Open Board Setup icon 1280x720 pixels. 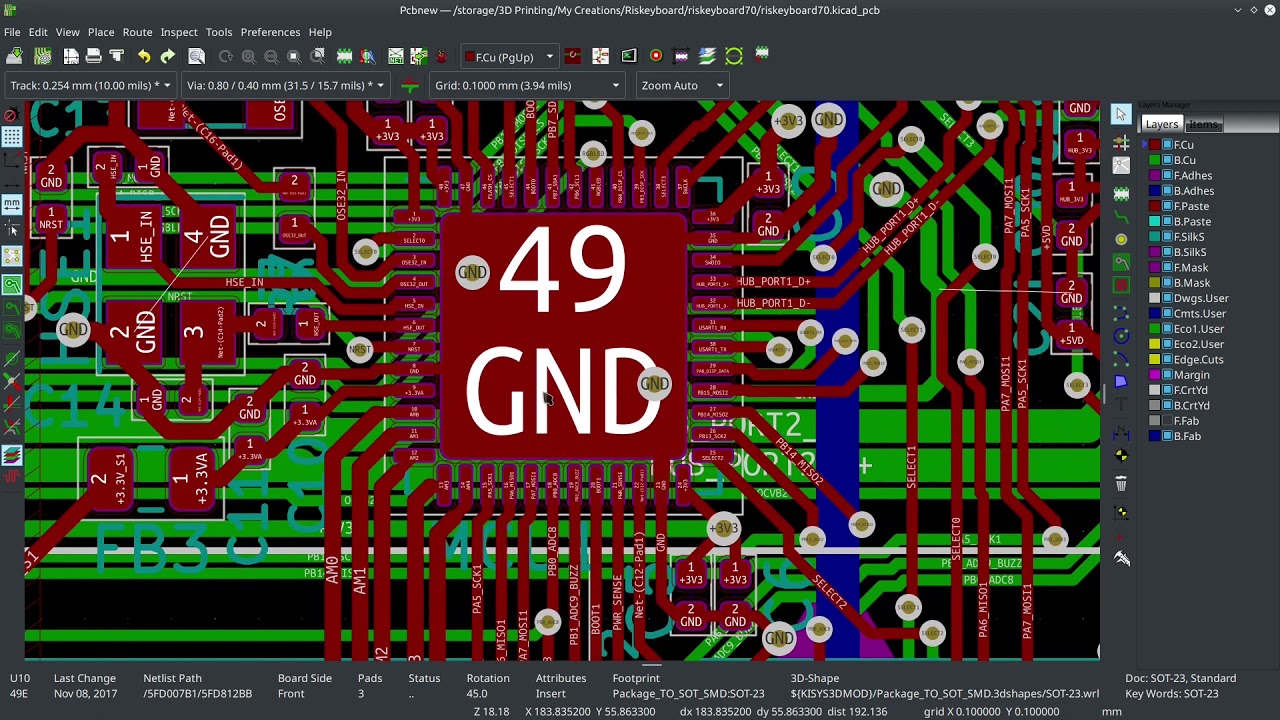(x=42, y=56)
